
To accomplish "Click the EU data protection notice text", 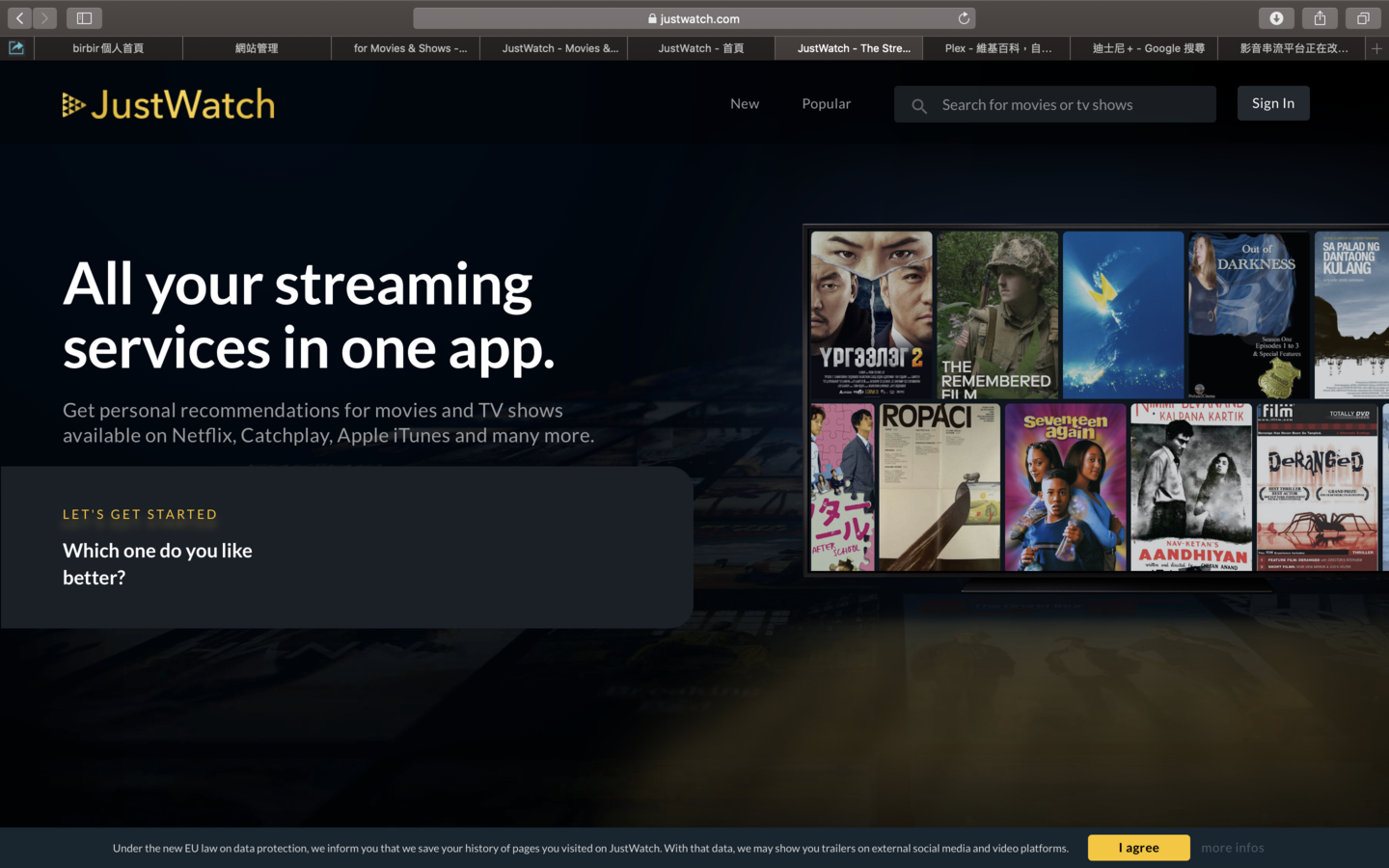I will pos(590,848).
